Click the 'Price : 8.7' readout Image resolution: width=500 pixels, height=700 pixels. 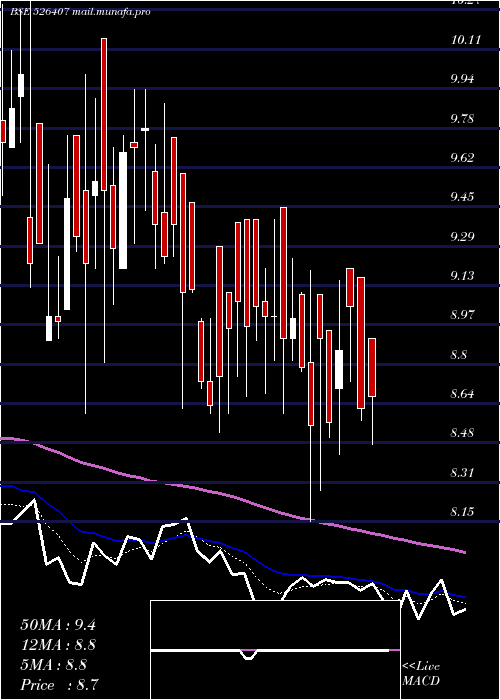point(59,685)
